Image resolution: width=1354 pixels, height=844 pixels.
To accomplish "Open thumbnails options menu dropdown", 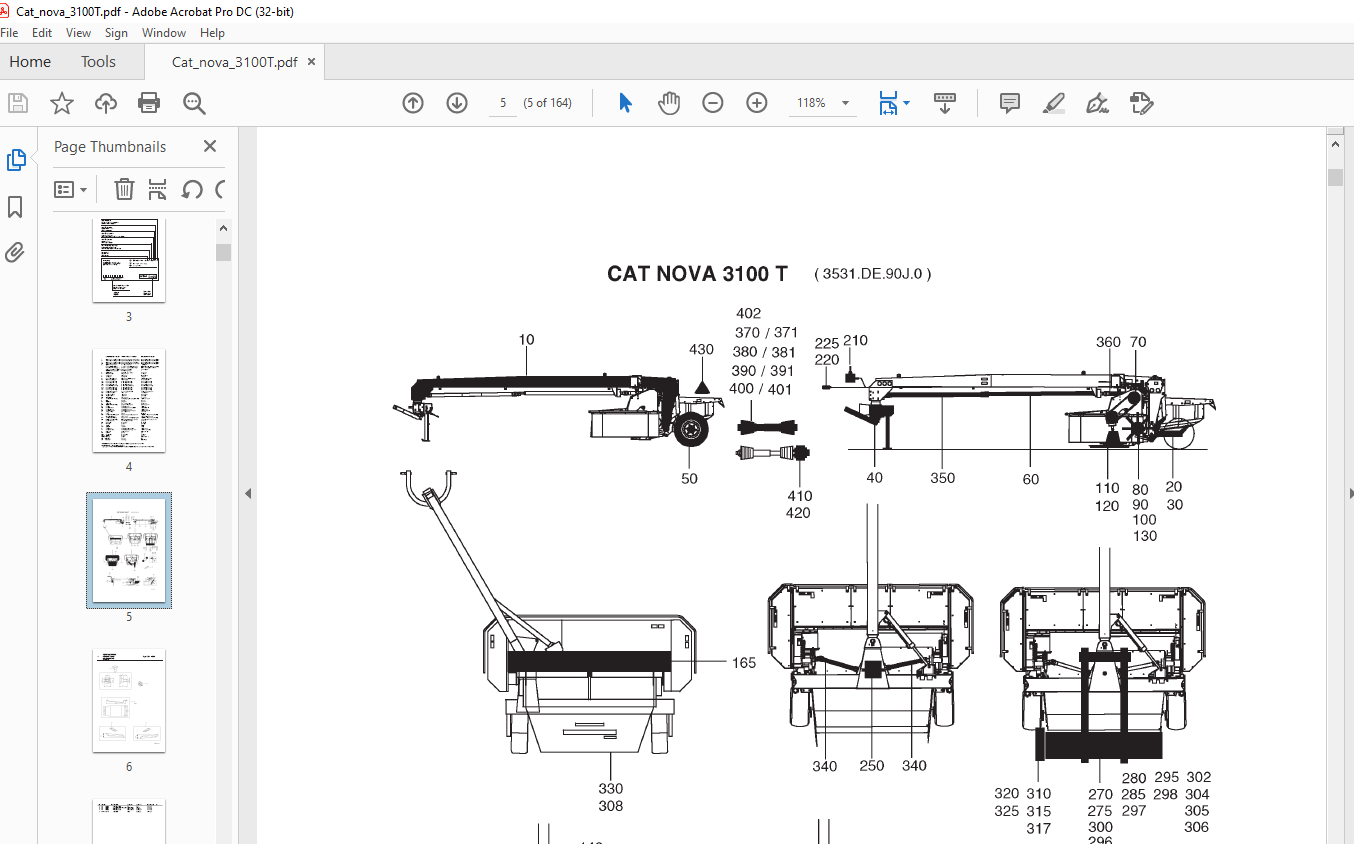I will pyautogui.click(x=70, y=189).
